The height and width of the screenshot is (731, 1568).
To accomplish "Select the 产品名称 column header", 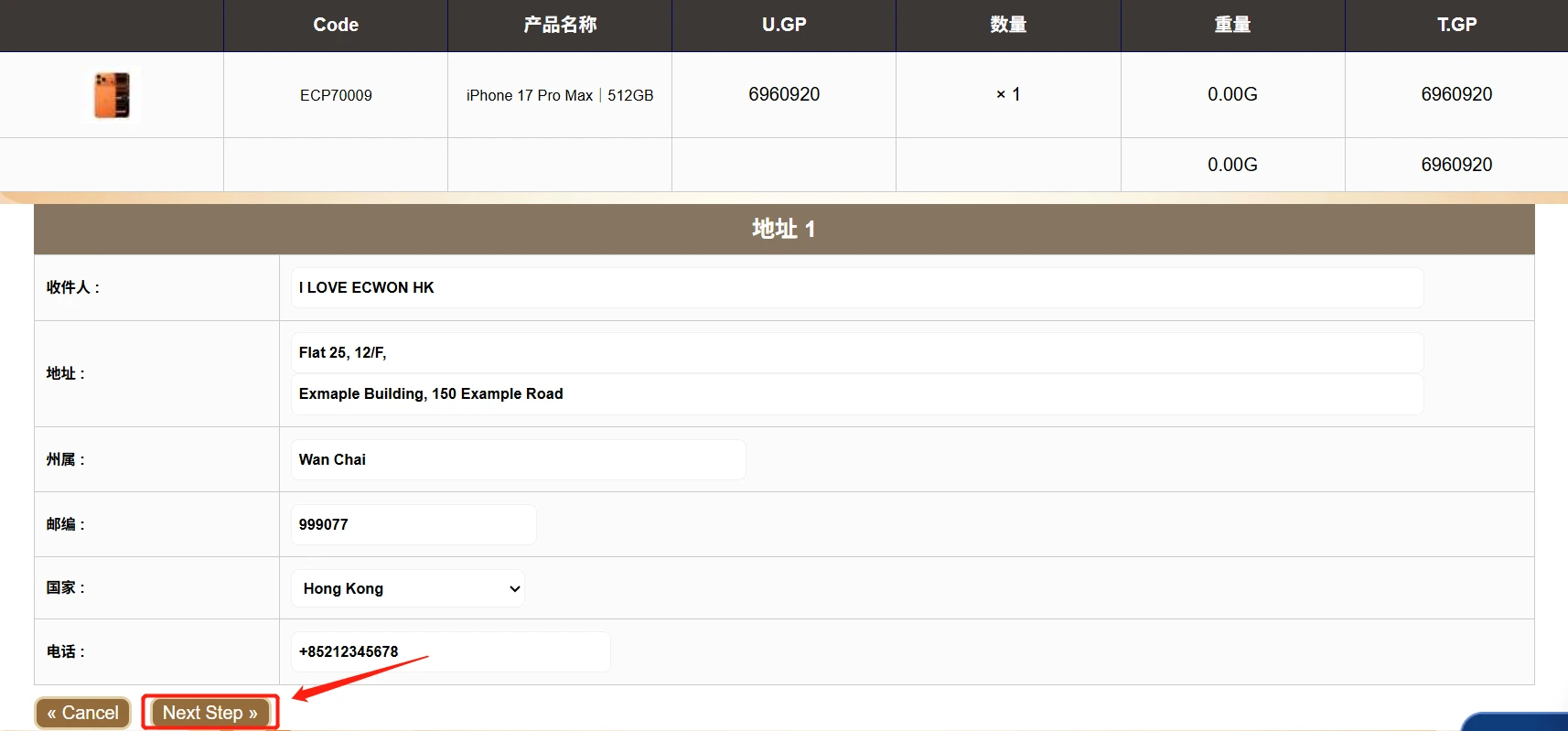I will tap(560, 25).
